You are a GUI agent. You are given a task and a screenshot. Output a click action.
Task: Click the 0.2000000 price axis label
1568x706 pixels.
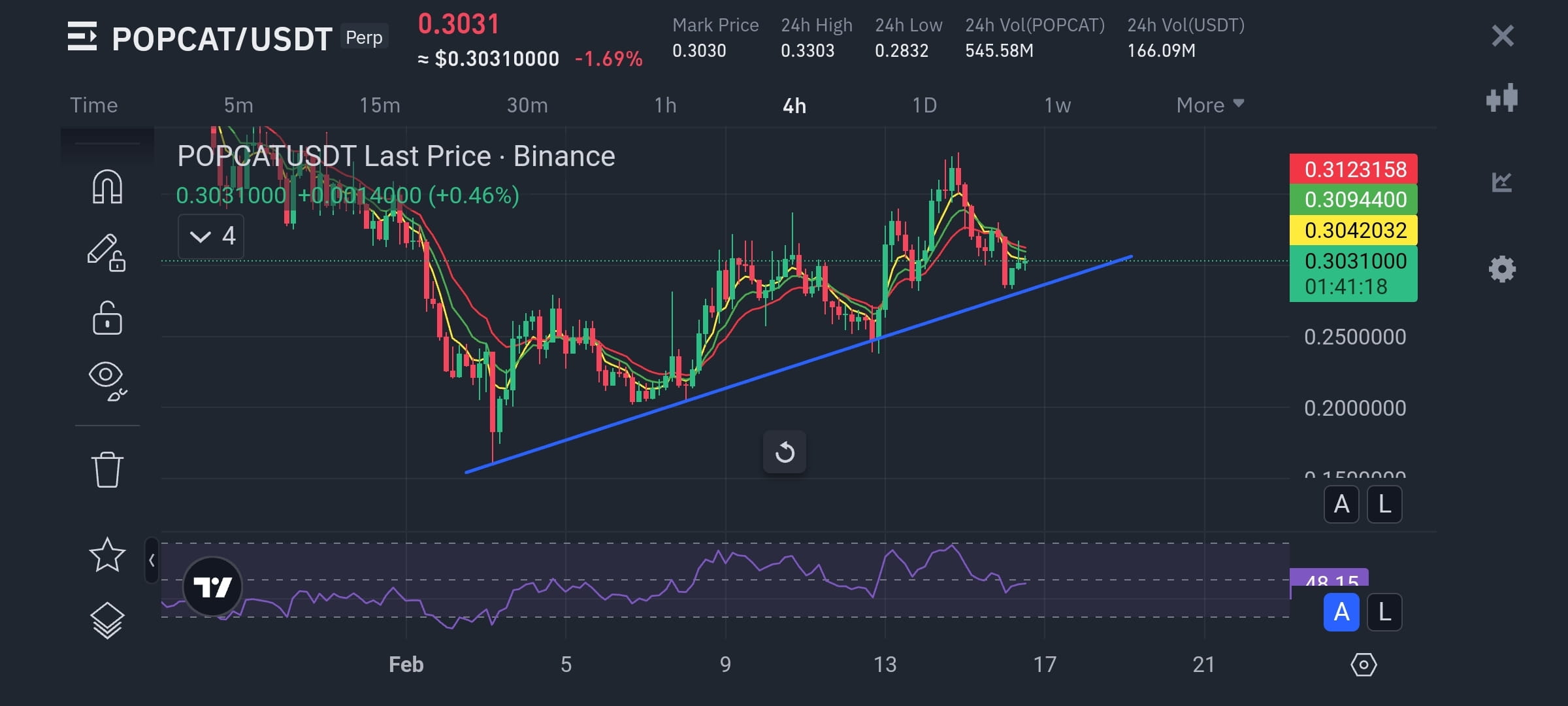click(x=1355, y=409)
